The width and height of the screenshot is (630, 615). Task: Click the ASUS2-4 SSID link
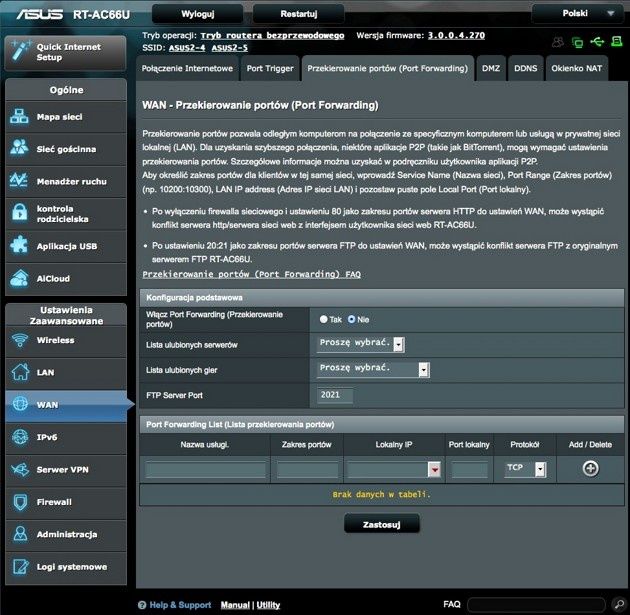187,48
